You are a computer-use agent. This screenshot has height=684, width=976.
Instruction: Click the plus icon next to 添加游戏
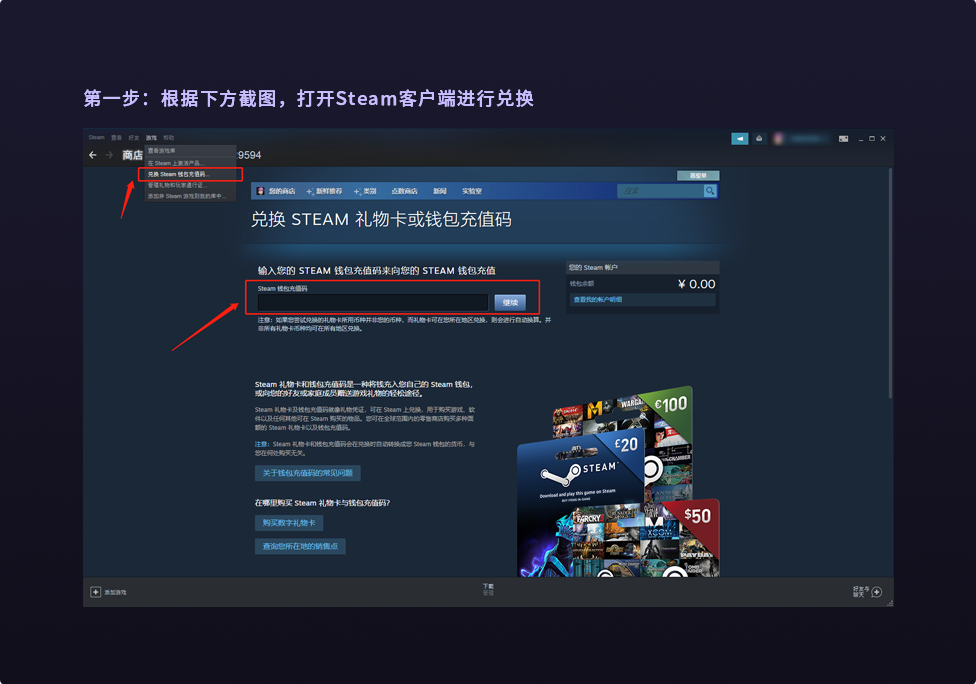(x=96, y=591)
